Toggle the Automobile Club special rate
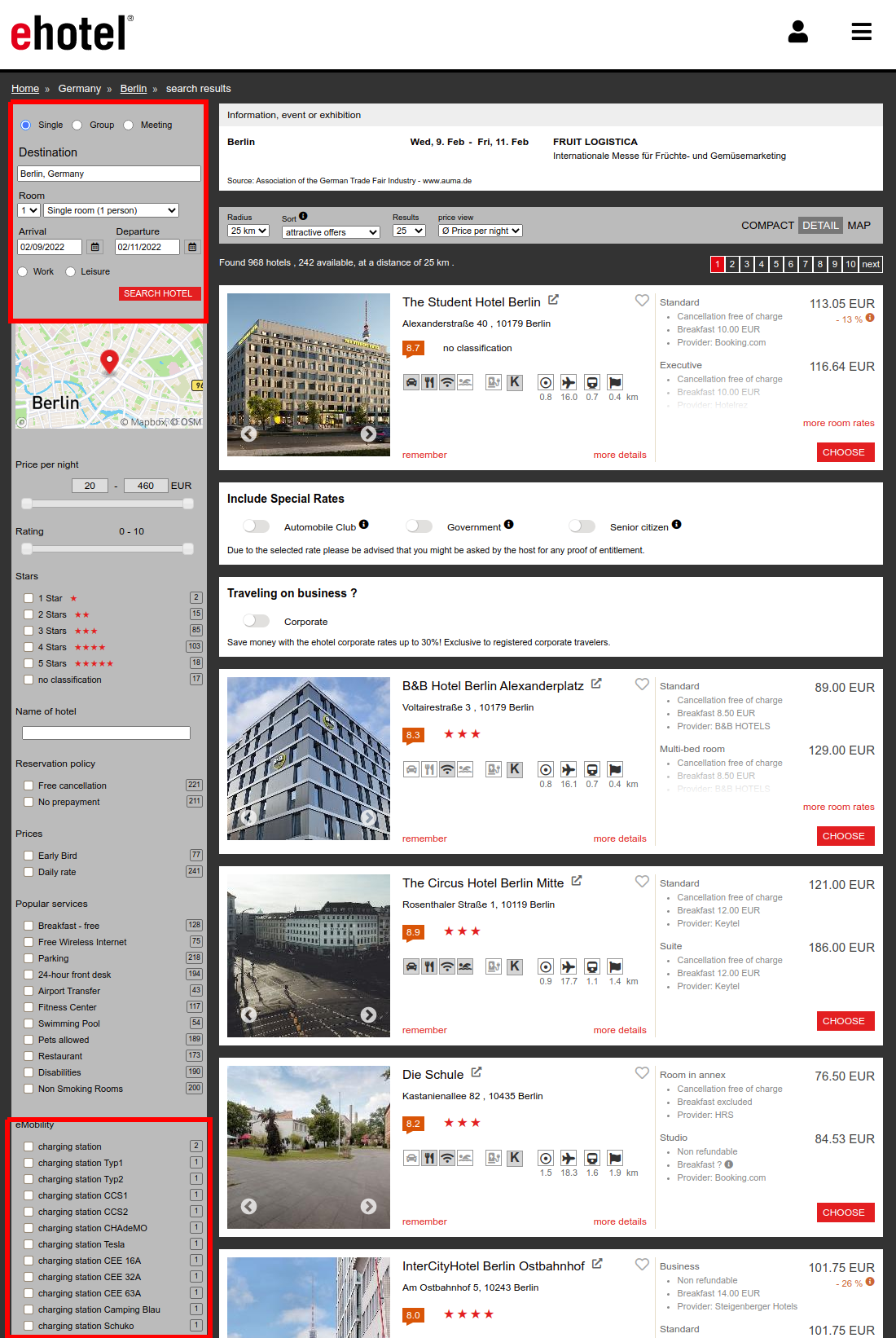The image size is (896, 1338). pyautogui.click(x=256, y=526)
